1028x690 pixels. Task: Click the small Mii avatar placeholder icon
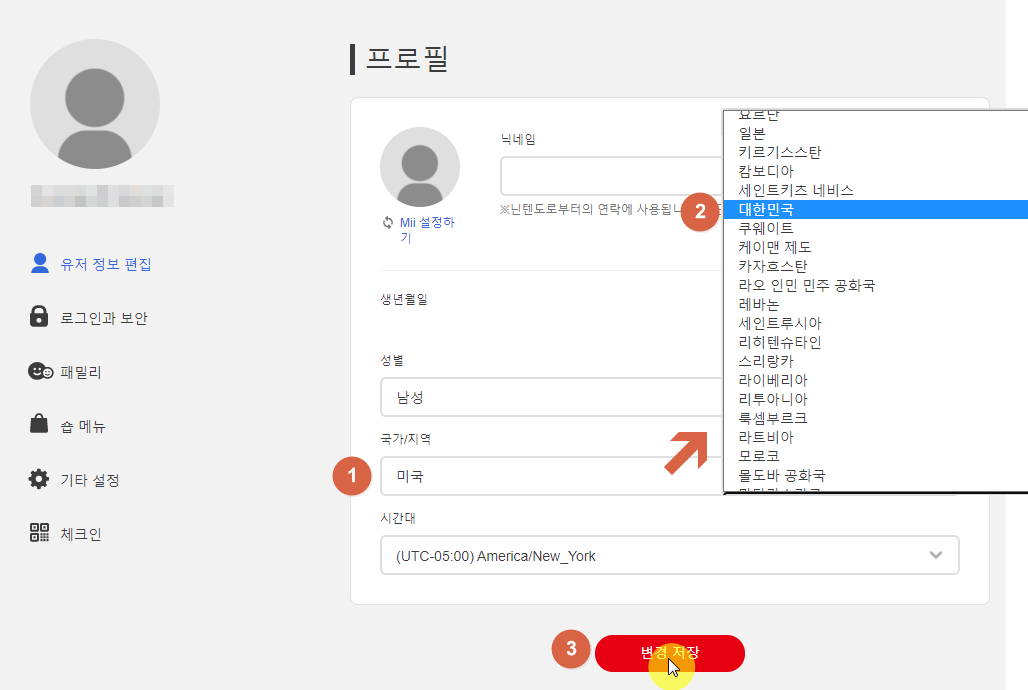[x=419, y=167]
